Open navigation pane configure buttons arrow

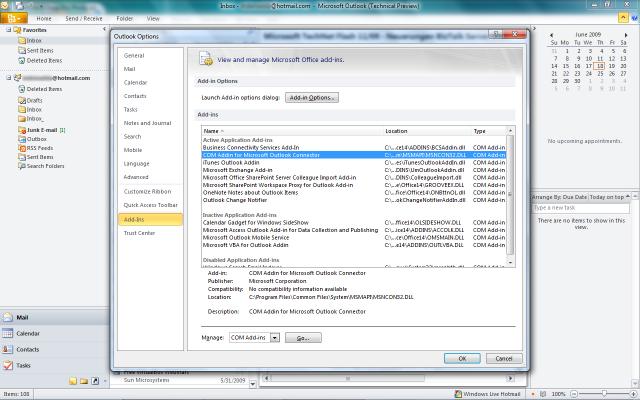[105, 381]
